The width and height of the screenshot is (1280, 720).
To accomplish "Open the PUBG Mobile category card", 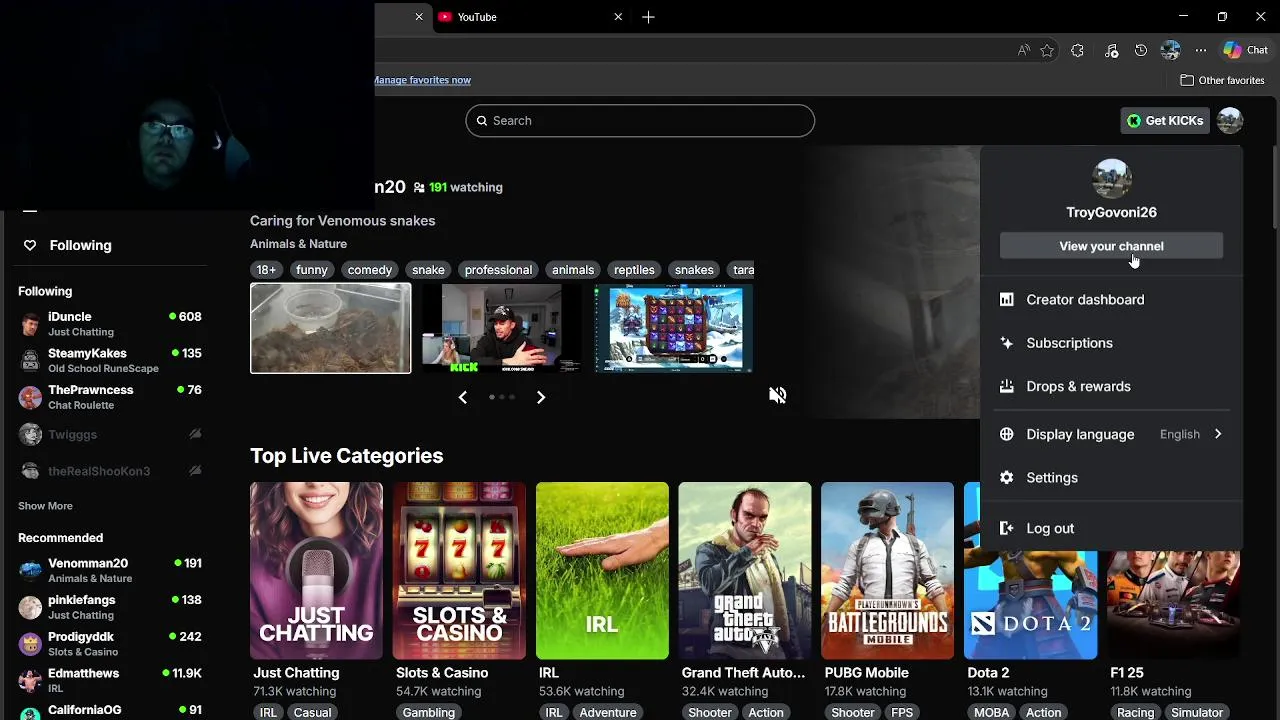I will click(x=887, y=571).
